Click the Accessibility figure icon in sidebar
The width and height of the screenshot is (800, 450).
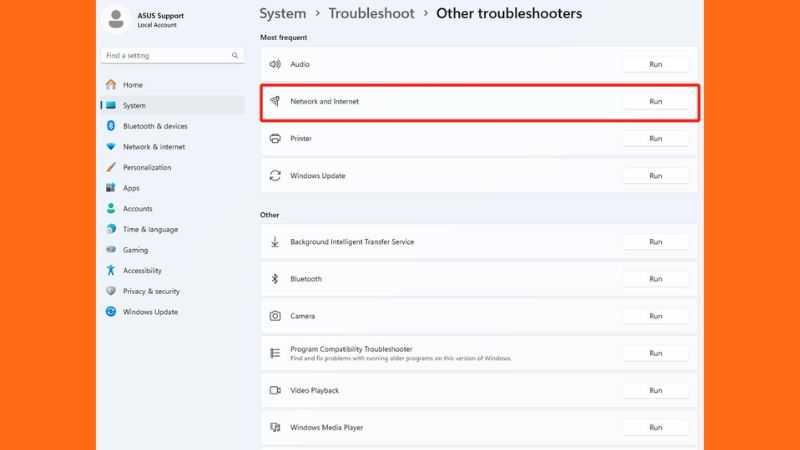point(111,270)
